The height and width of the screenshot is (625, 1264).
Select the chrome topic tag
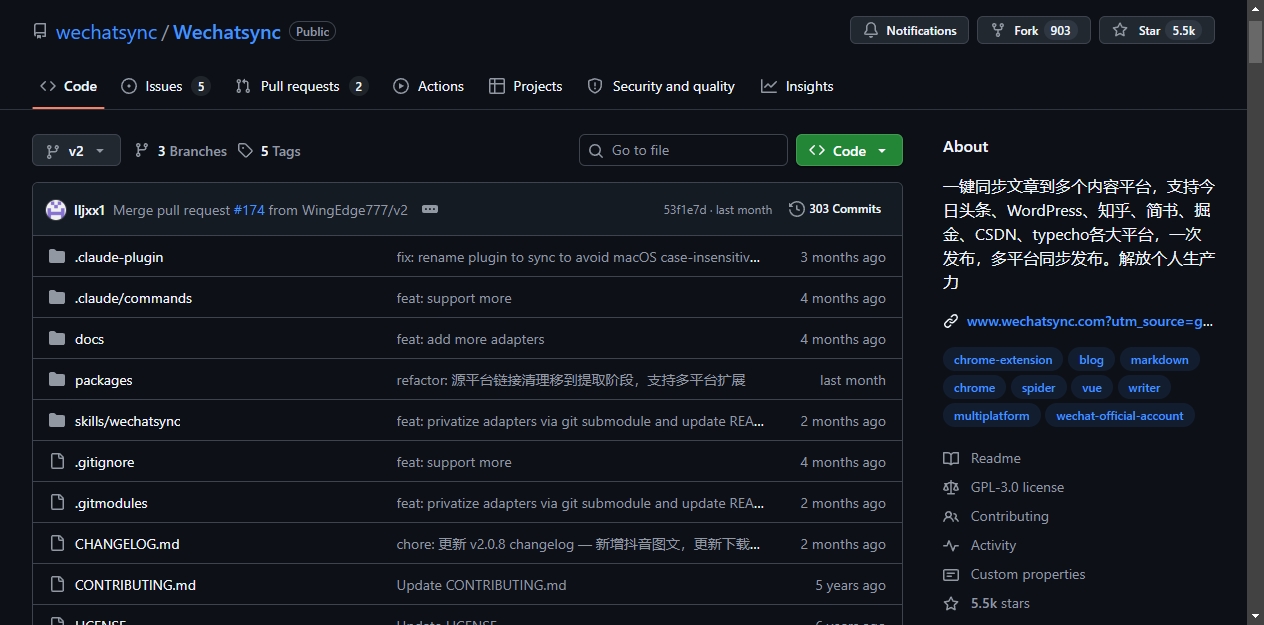[974, 388]
